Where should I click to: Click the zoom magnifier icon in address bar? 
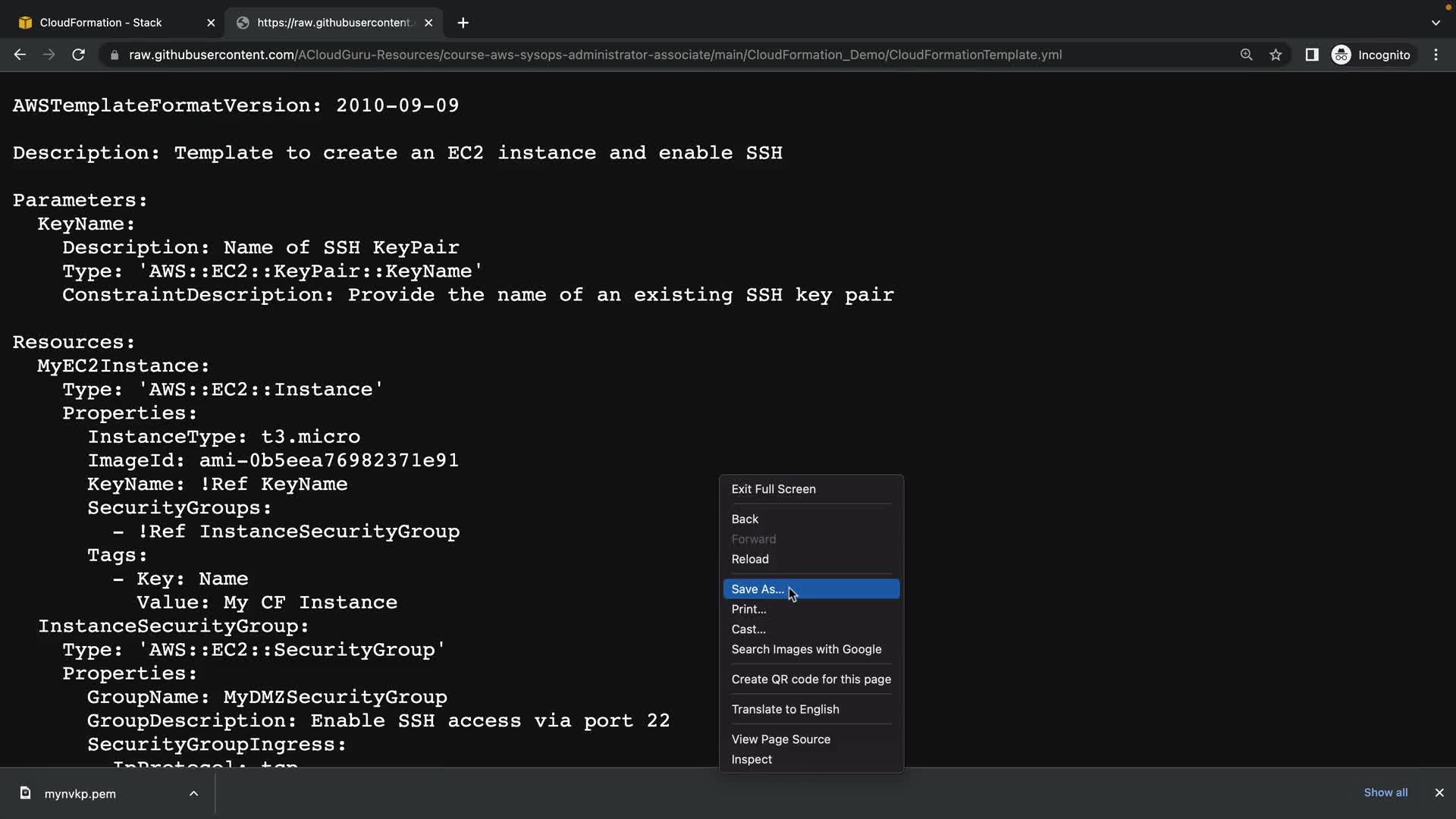[1246, 55]
